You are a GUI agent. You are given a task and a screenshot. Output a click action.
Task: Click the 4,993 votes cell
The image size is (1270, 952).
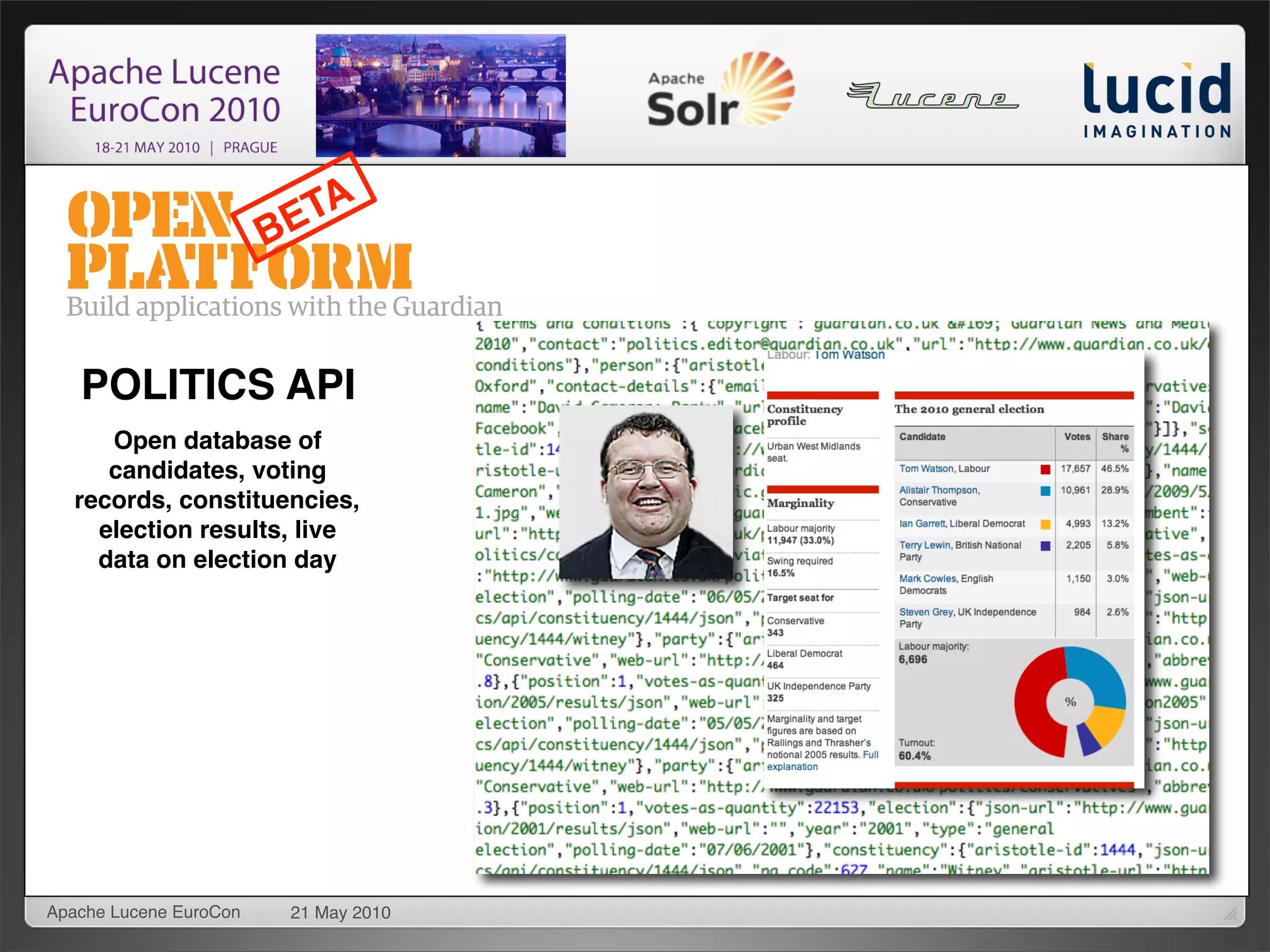coord(1078,524)
